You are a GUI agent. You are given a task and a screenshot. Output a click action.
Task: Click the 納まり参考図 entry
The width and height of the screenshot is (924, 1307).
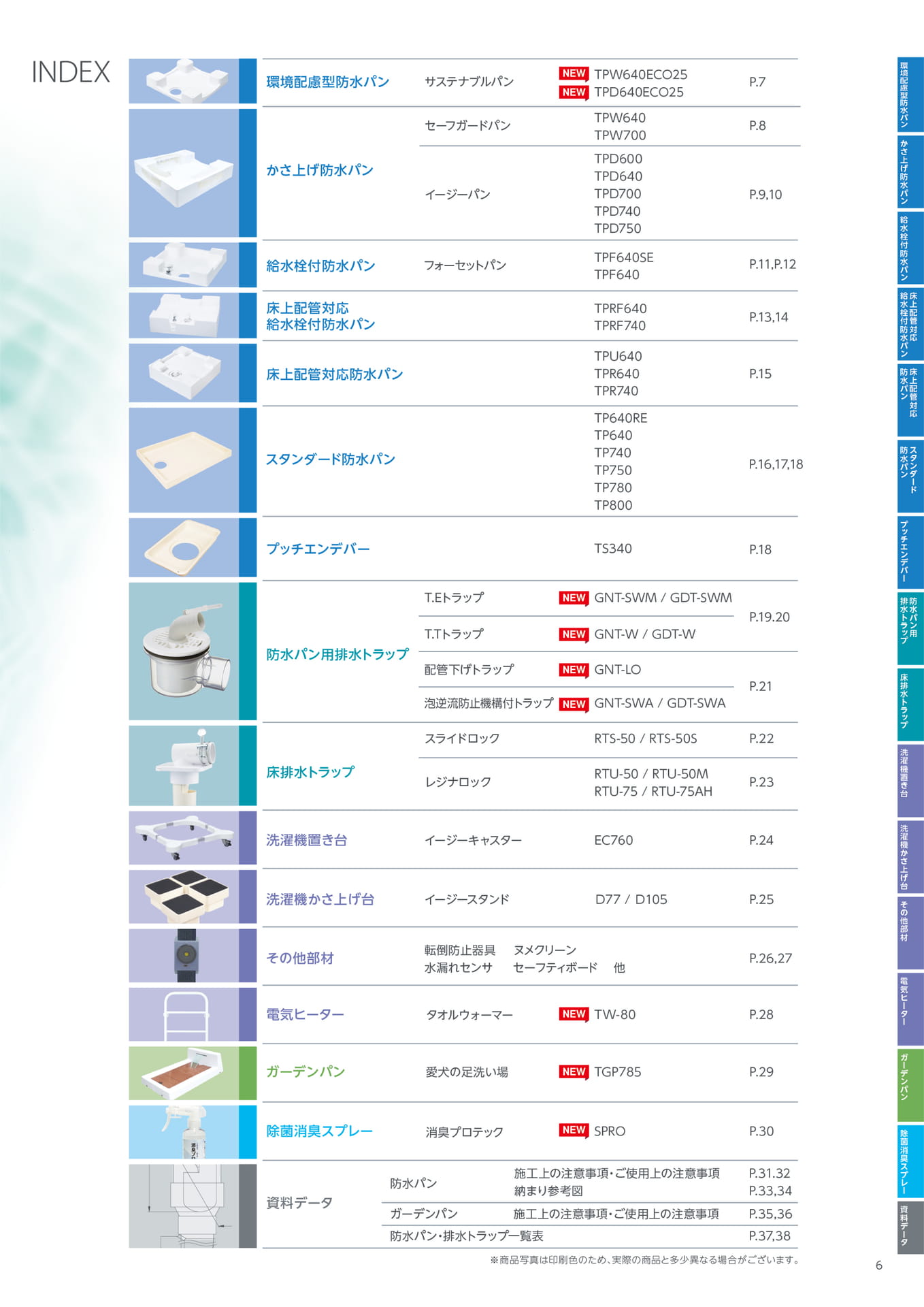(548, 1191)
